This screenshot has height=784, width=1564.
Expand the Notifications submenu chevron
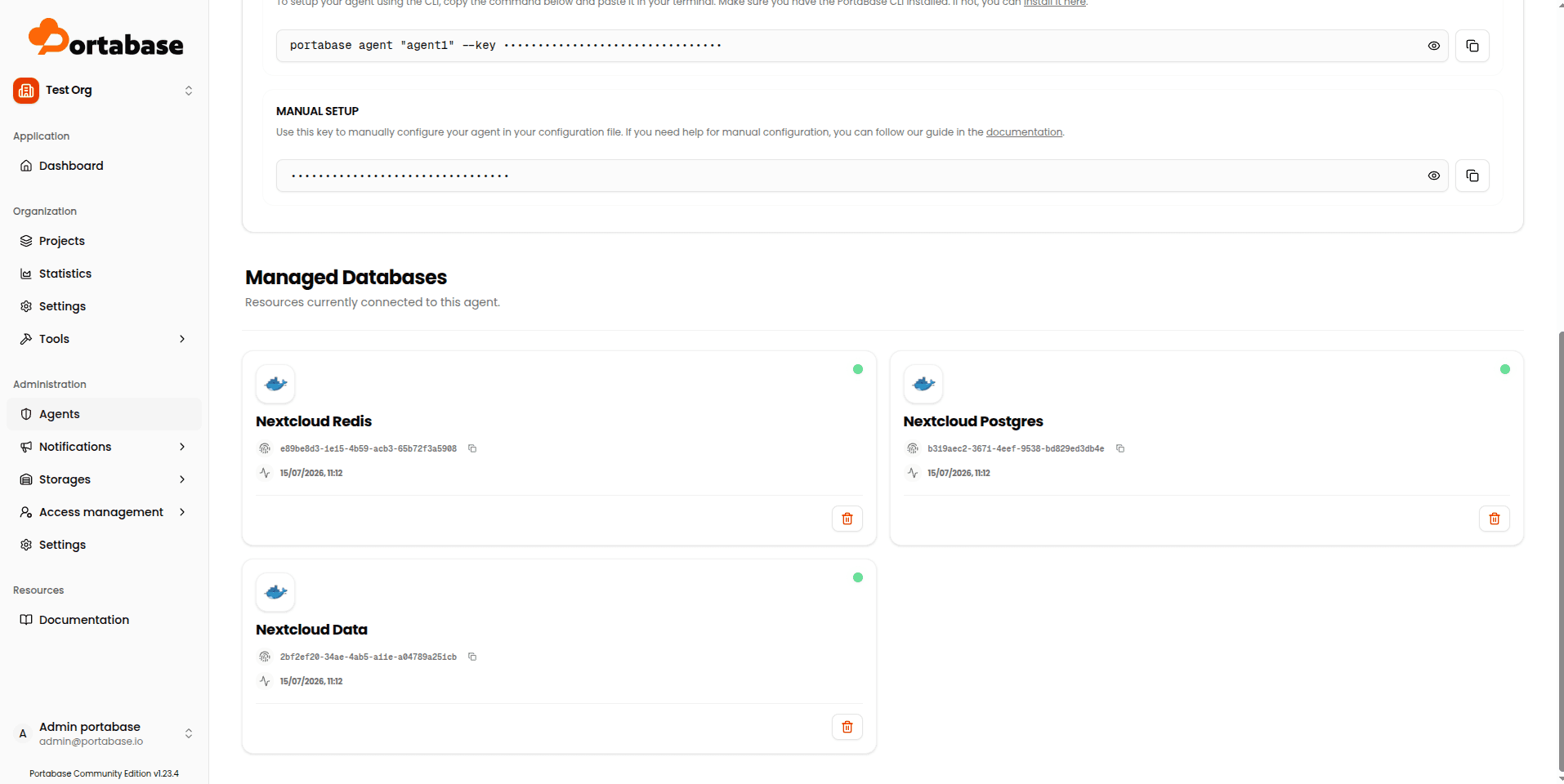pyautogui.click(x=182, y=447)
